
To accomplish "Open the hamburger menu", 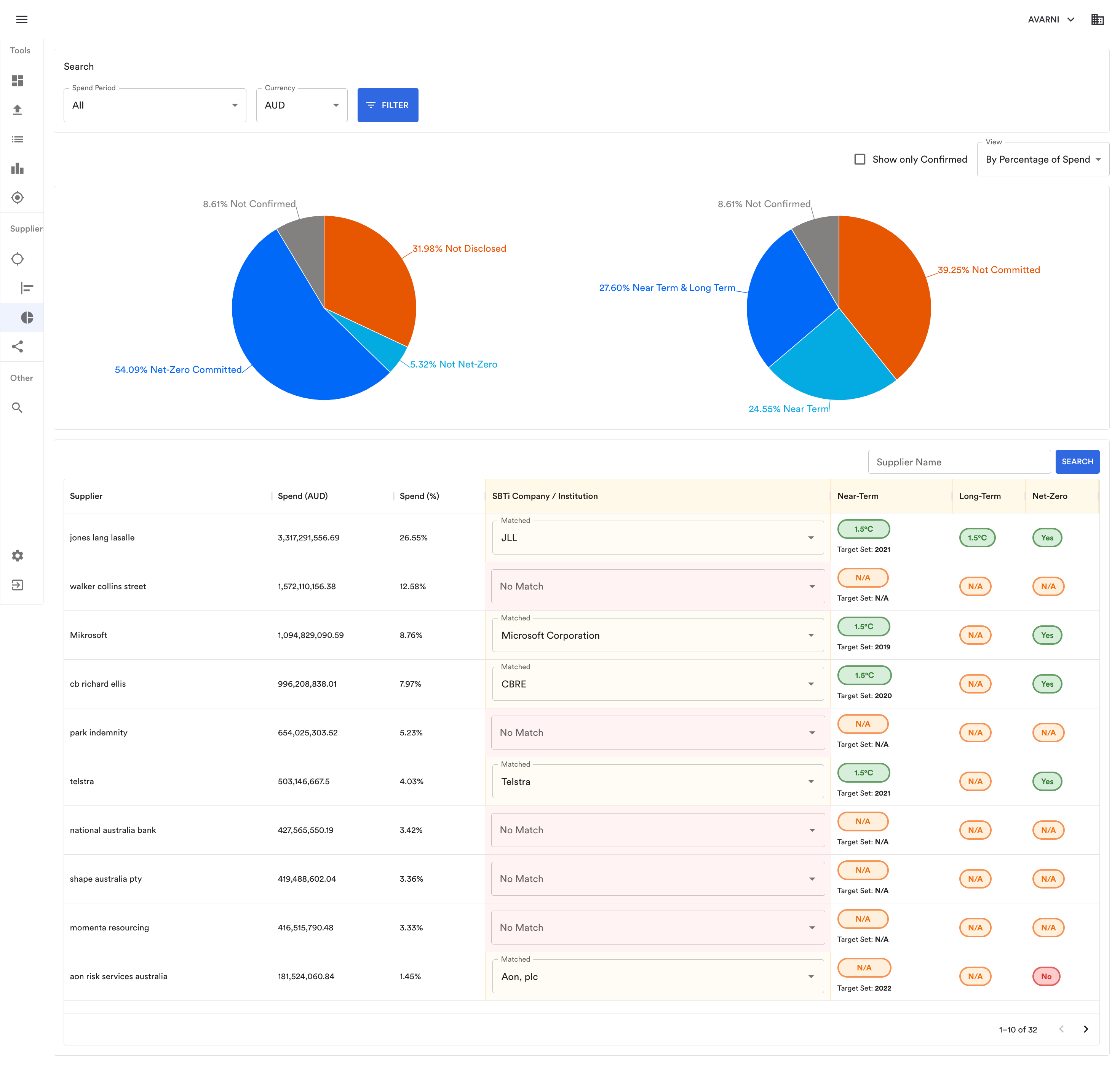I will (22, 19).
